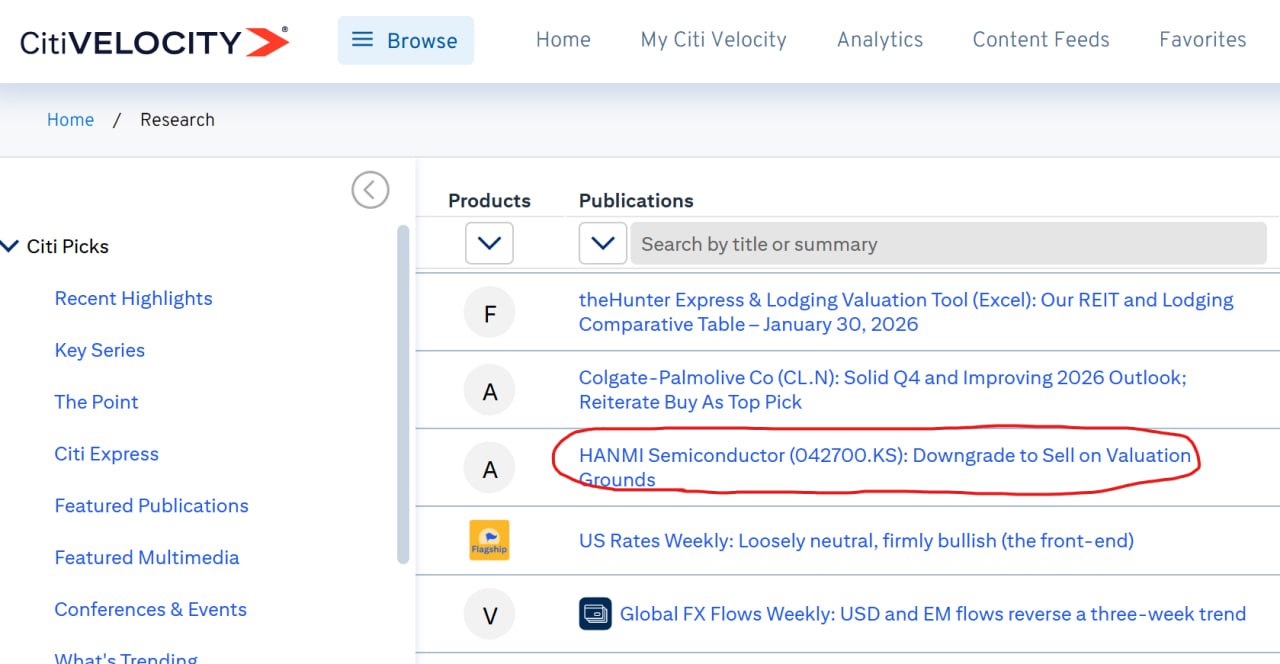Click the Products column header

click(x=489, y=200)
